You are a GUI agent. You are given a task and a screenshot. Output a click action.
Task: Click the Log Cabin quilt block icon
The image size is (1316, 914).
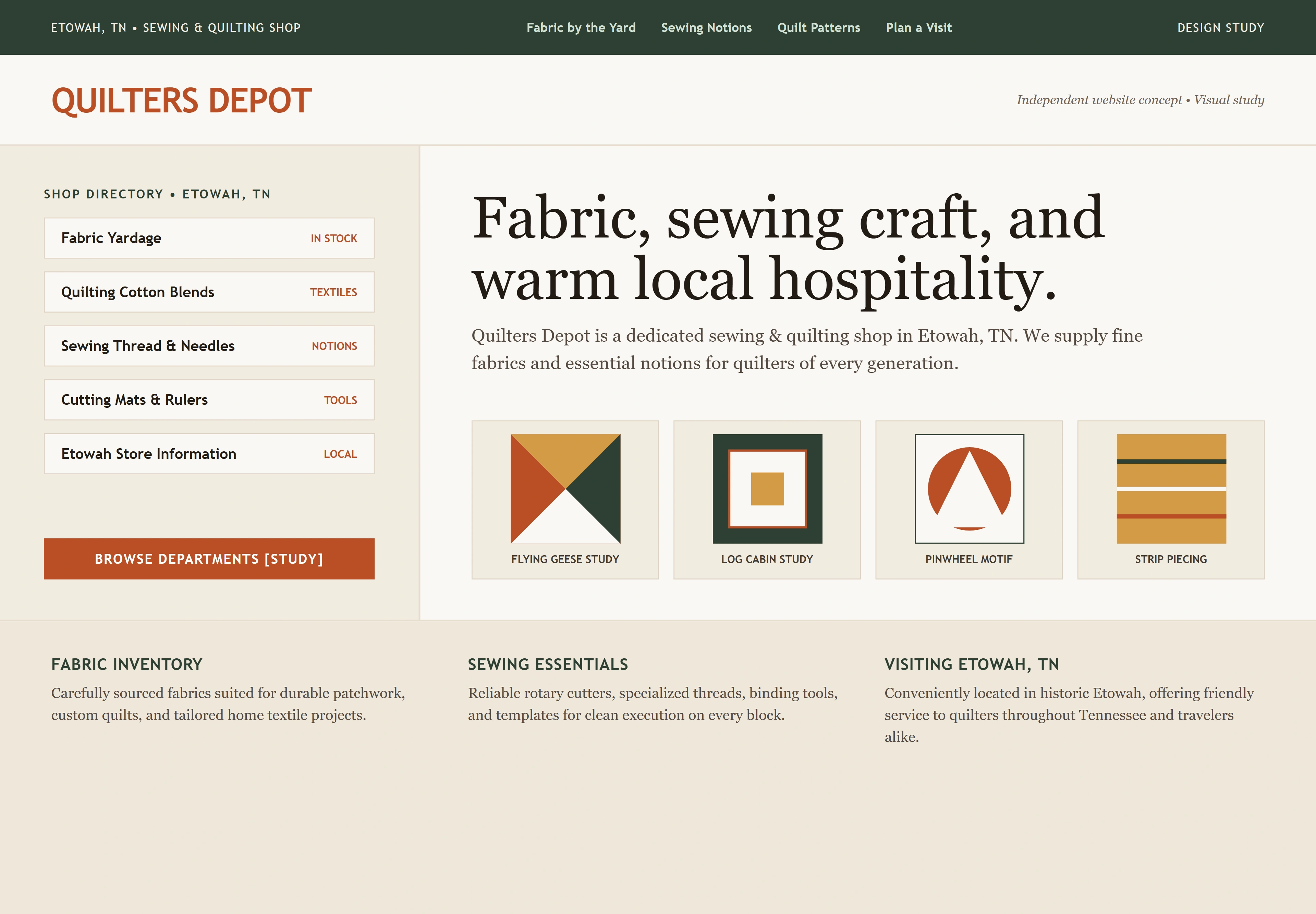pyautogui.click(x=767, y=488)
